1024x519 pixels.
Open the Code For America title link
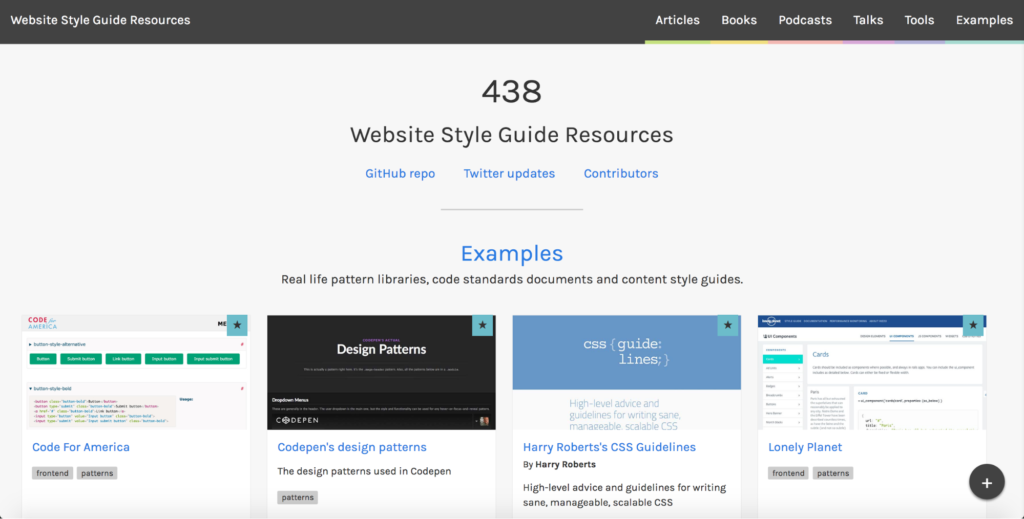(x=81, y=447)
